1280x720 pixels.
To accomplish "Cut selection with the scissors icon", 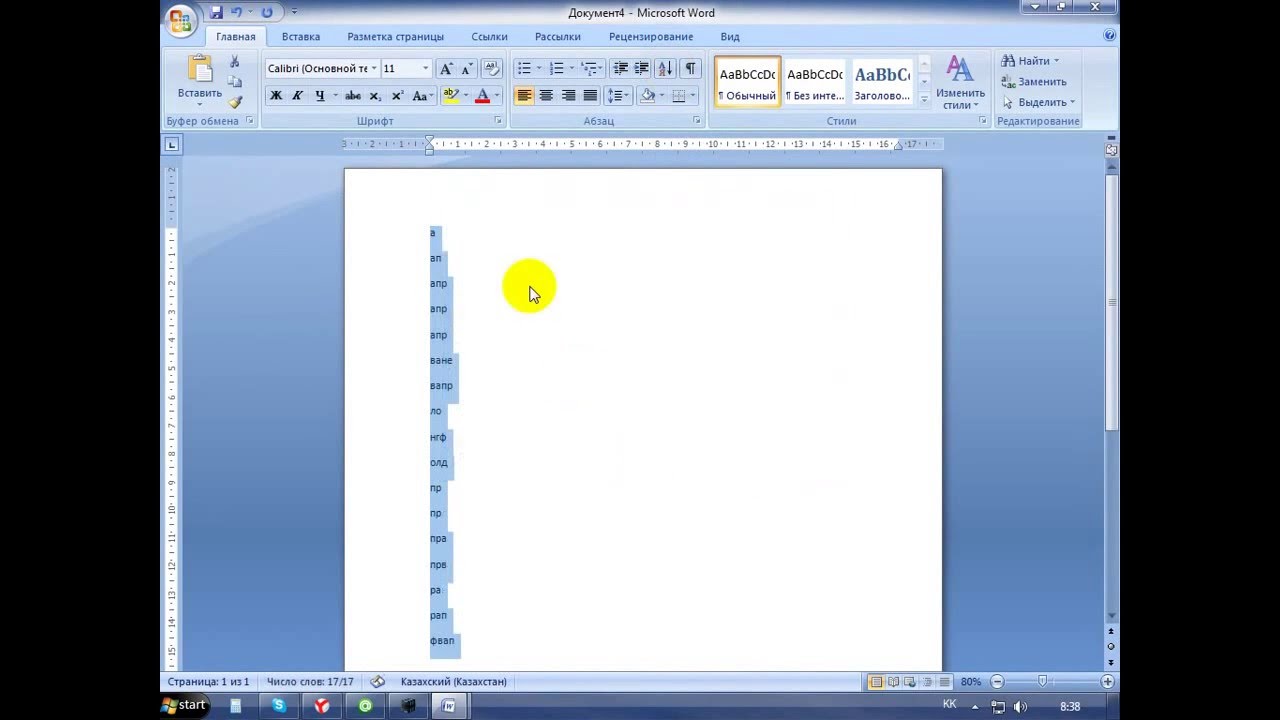I will point(235,62).
